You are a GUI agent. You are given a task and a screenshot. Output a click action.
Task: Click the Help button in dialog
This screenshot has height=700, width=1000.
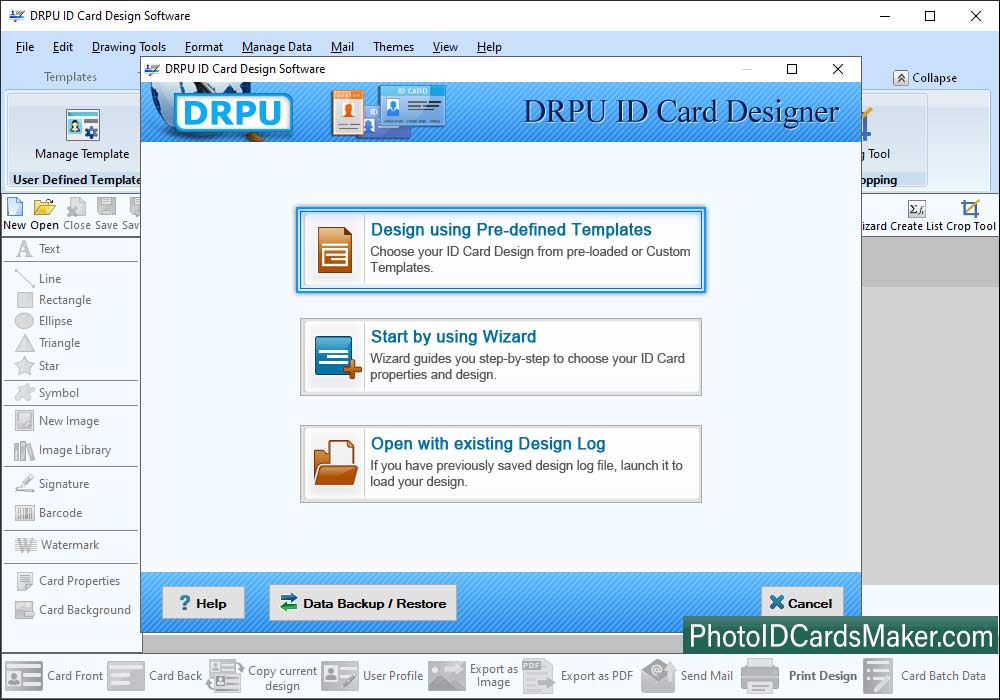pos(203,603)
